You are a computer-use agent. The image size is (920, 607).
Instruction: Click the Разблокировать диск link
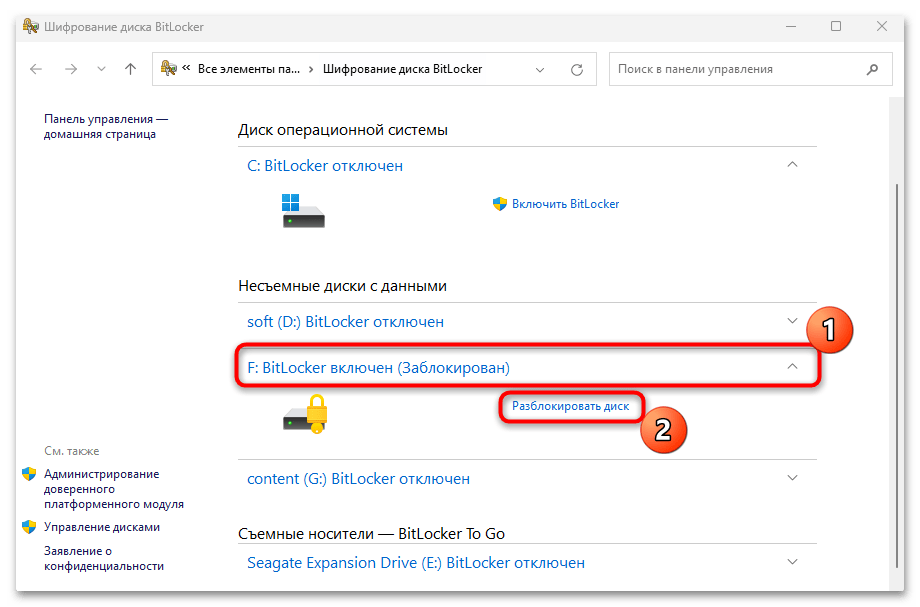coord(570,406)
